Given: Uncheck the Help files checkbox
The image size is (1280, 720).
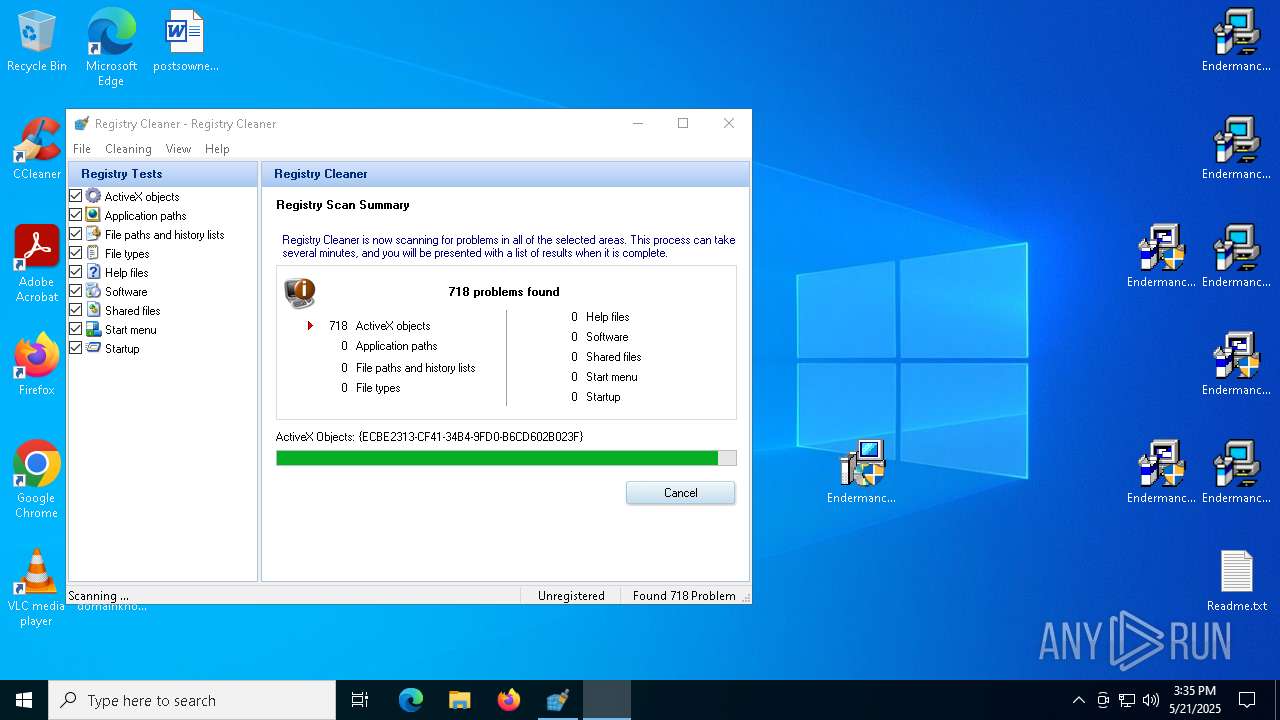Looking at the screenshot, I should 75,272.
